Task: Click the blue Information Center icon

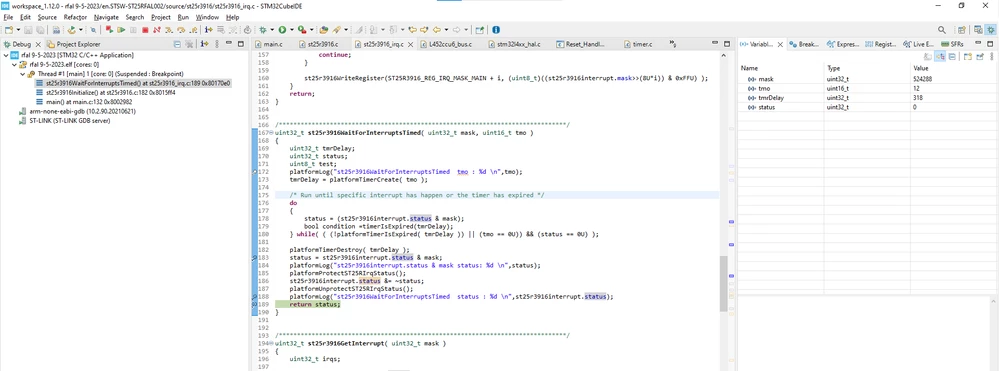Action: point(496,29)
